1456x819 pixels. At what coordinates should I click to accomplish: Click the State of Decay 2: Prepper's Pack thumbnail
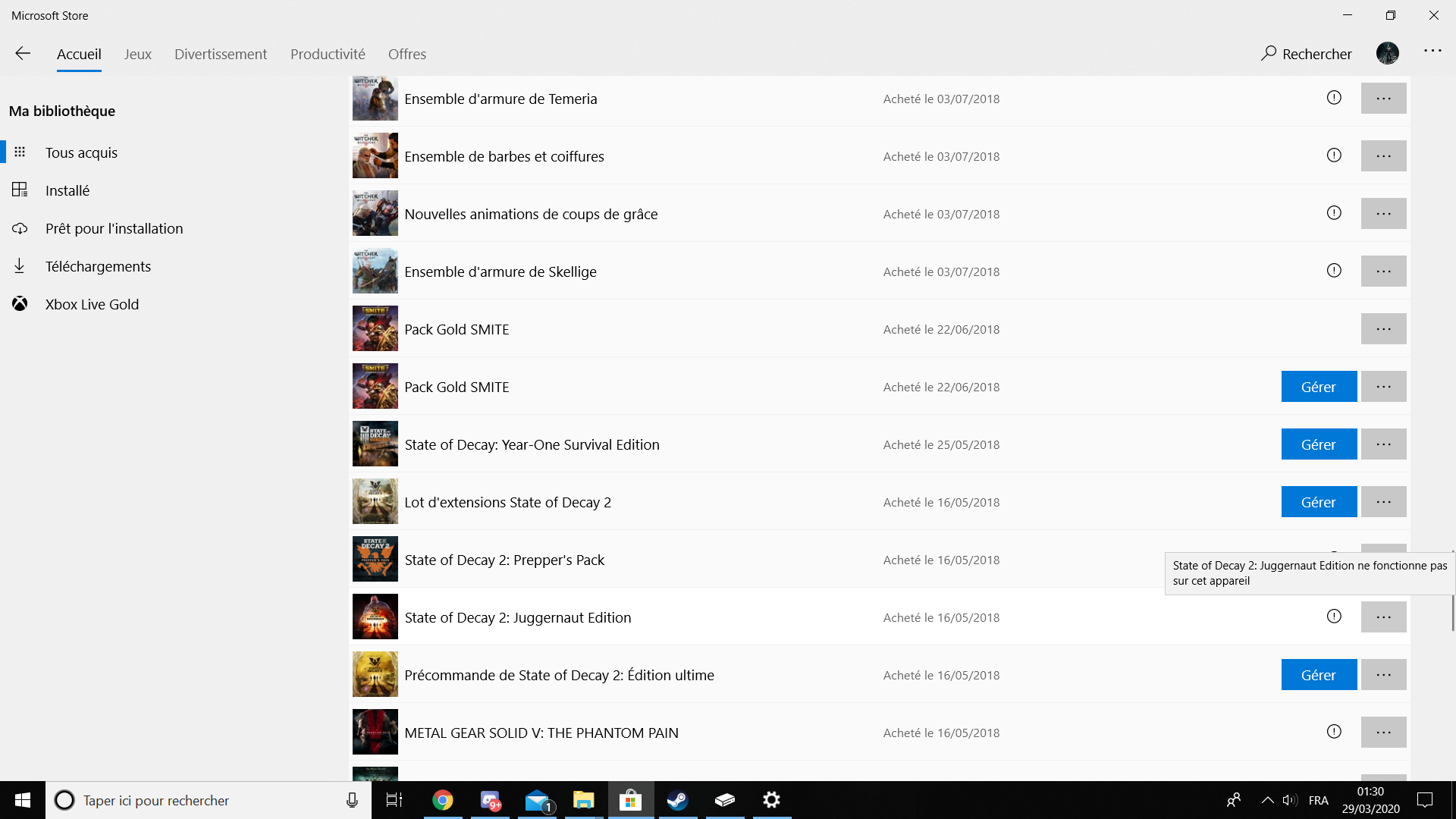coord(375,560)
